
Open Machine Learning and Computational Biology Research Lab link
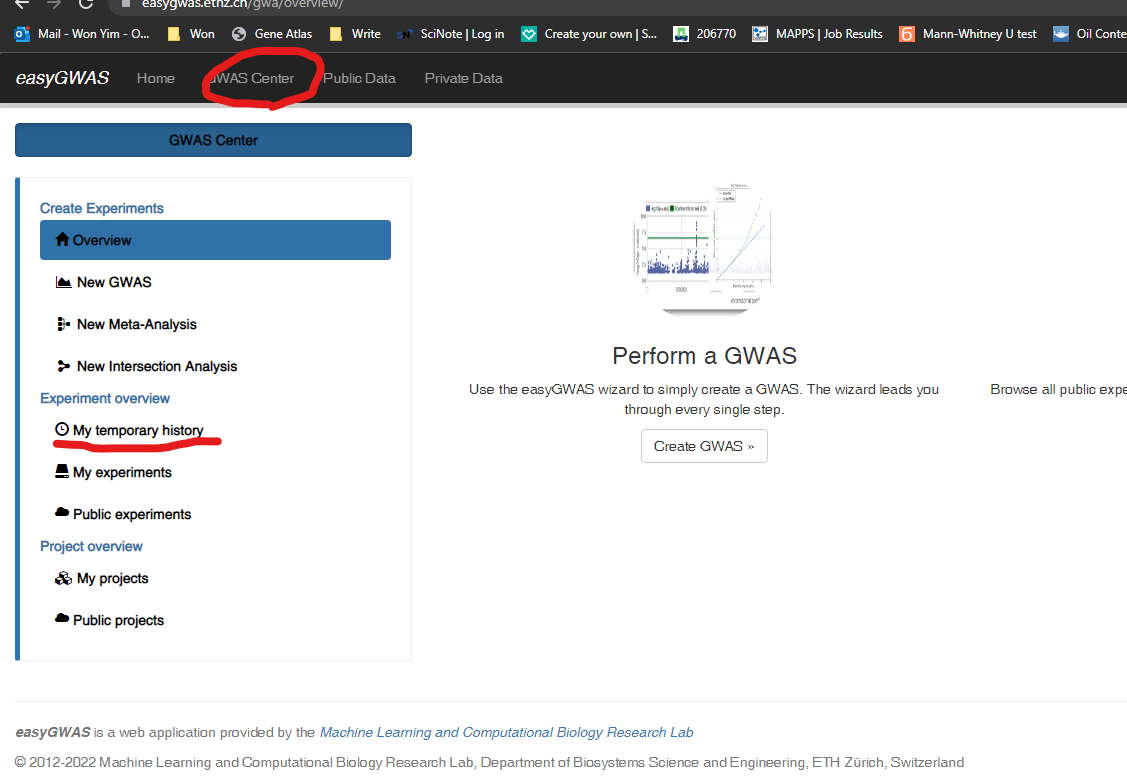pos(506,732)
